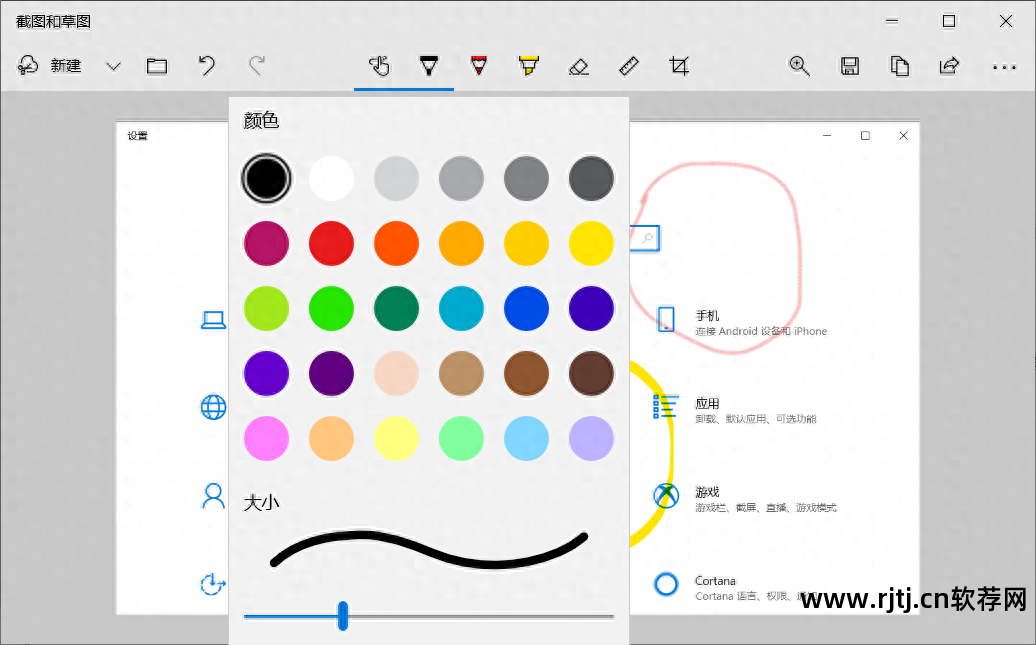Open file using the folder icon
Screen dimensions: 1036x645
point(157,66)
